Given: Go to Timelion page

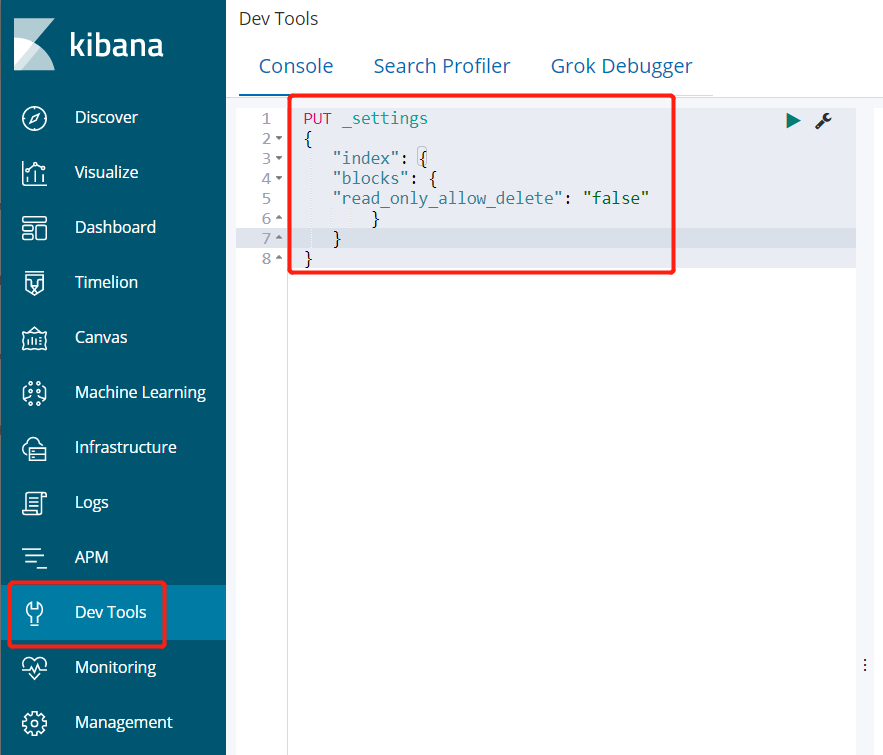Looking at the screenshot, I should pyautogui.click(x=106, y=282).
